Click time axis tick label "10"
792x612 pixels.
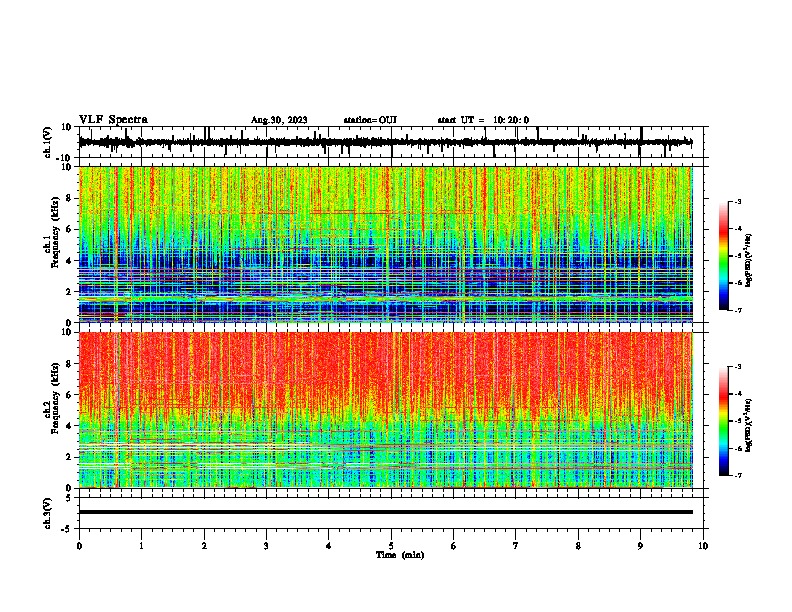click(703, 546)
